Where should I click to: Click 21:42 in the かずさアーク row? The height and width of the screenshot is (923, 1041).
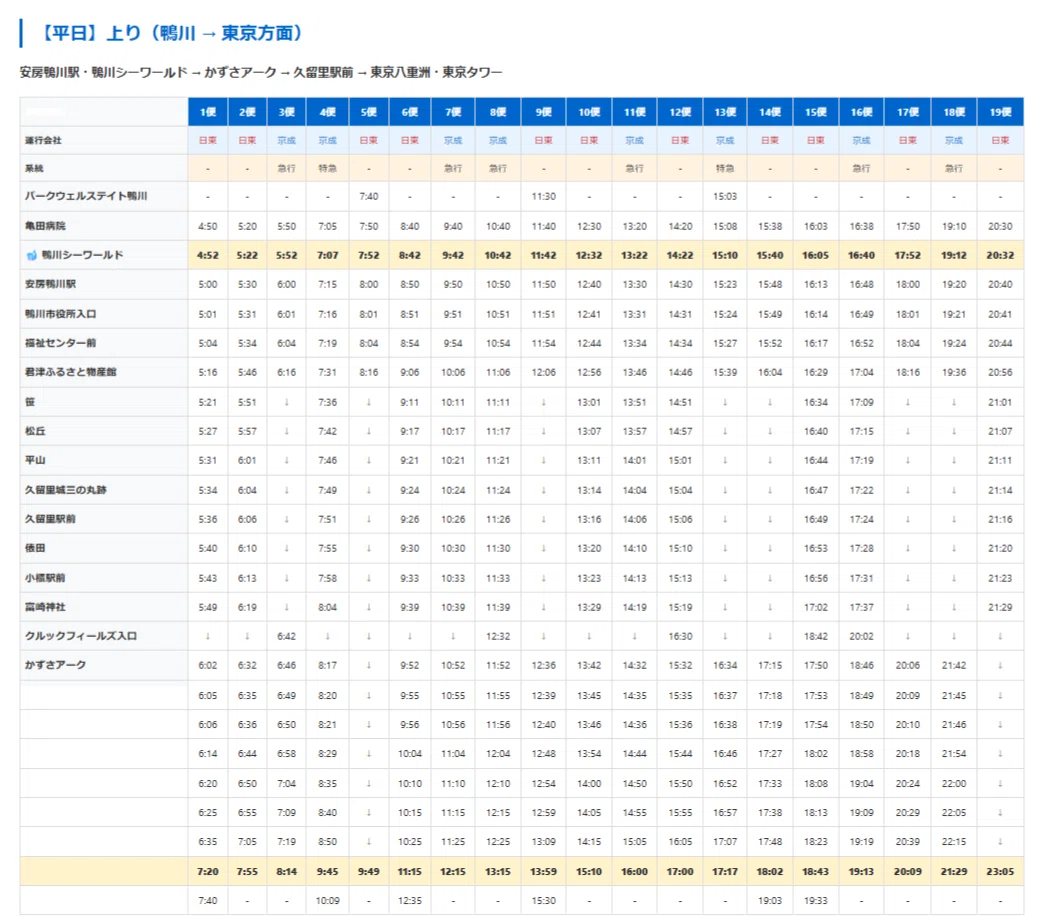coord(954,665)
